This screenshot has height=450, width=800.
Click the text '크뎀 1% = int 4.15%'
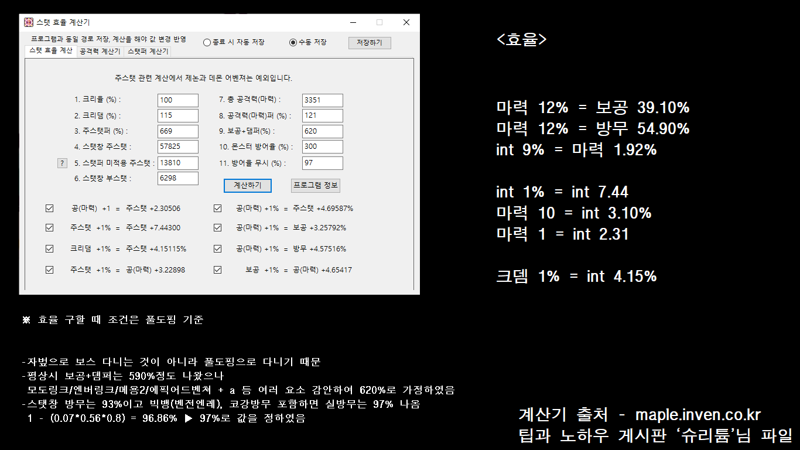(x=577, y=277)
